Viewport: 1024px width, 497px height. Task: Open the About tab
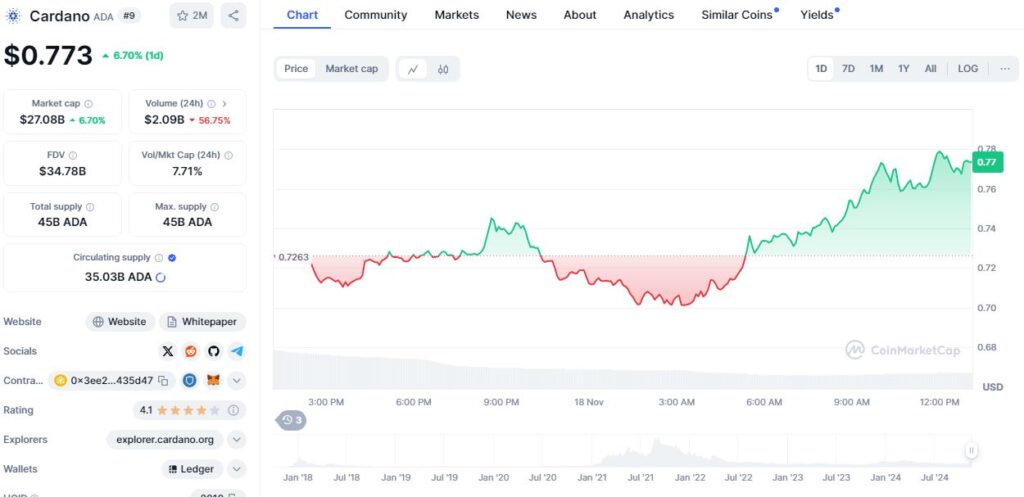pos(580,15)
